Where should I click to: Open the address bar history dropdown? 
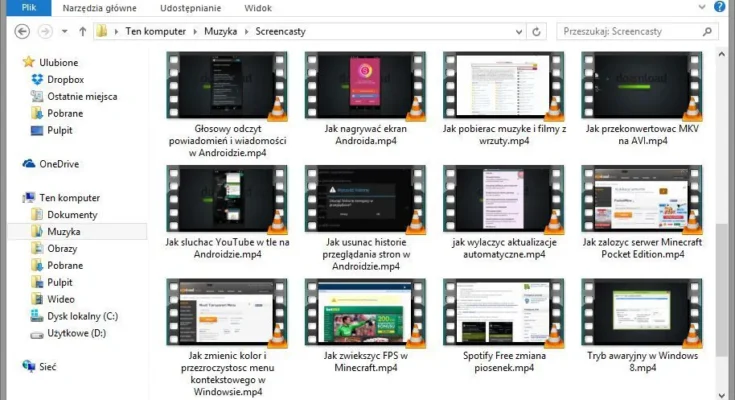click(x=518, y=32)
